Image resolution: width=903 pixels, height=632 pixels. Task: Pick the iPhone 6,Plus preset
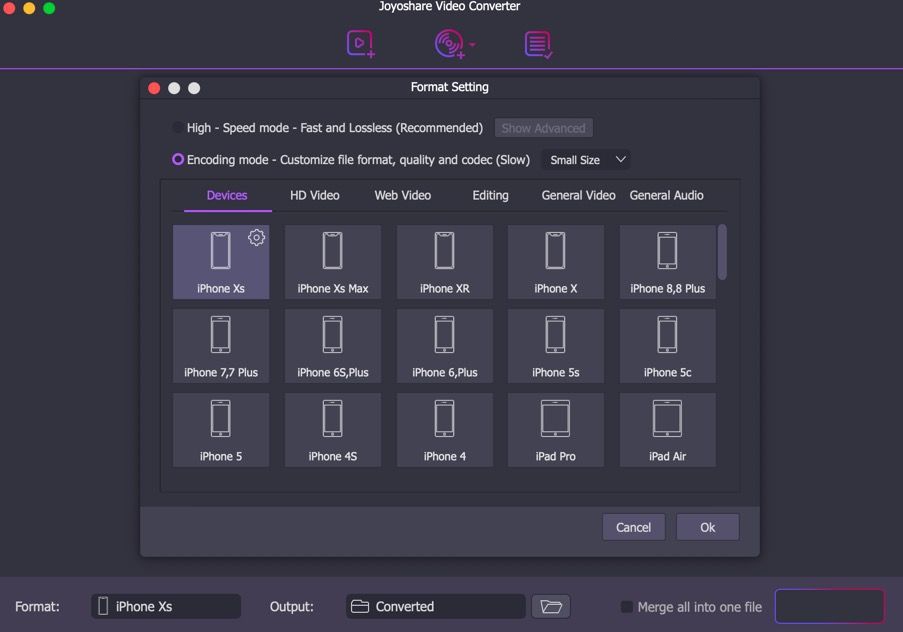[445, 346]
